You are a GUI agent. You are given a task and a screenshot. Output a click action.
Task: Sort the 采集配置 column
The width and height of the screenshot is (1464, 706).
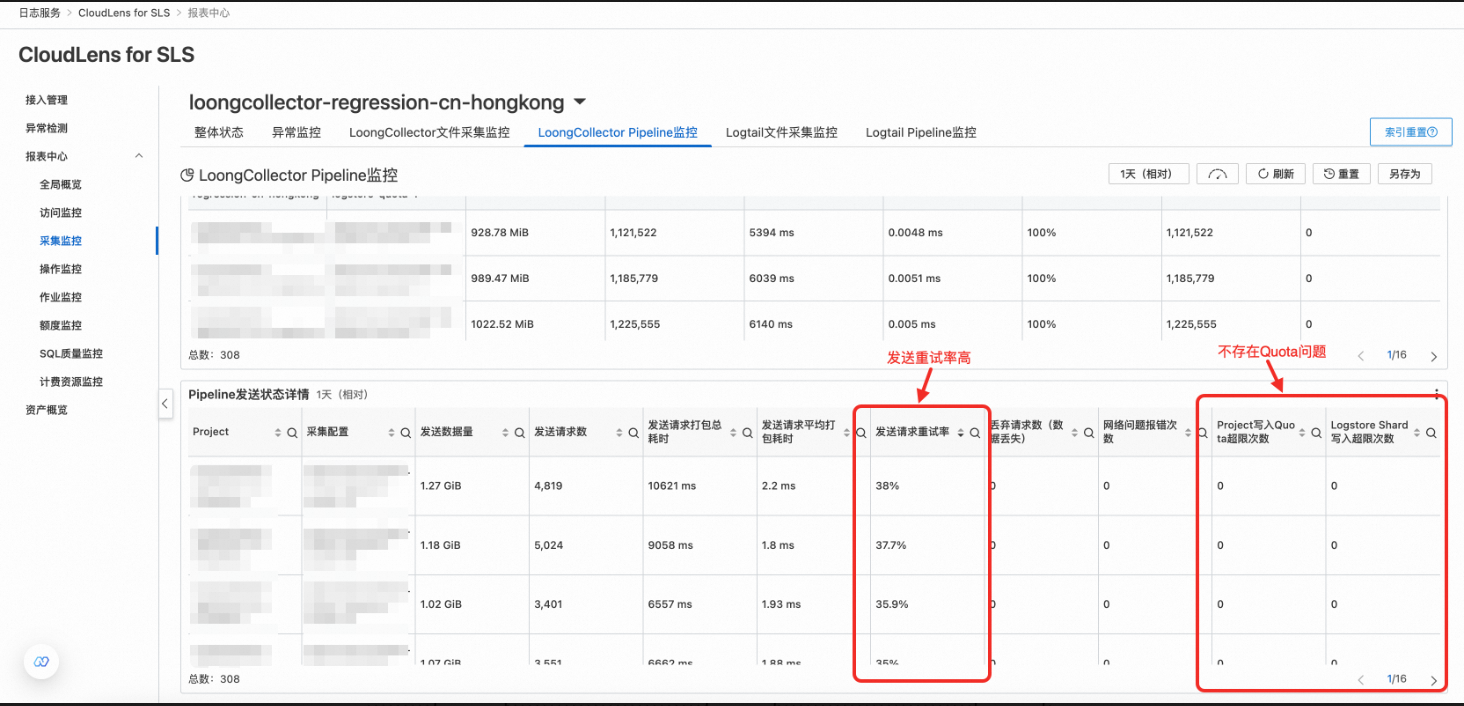click(x=391, y=433)
